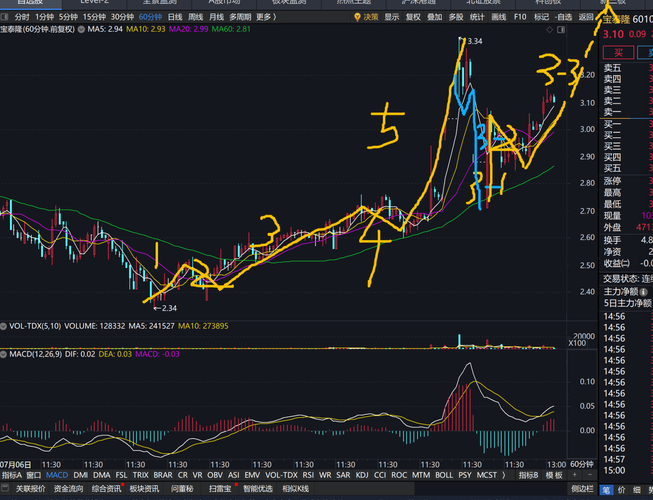
Task: Click the diamond marker icon above chart
Action: (x=550, y=30)
